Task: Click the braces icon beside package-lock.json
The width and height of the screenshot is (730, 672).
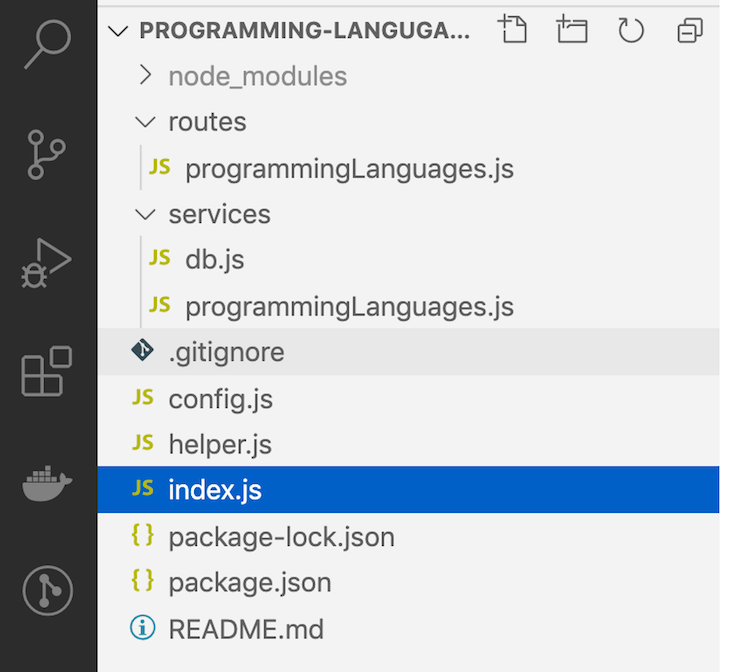Action: click(142, 534)
